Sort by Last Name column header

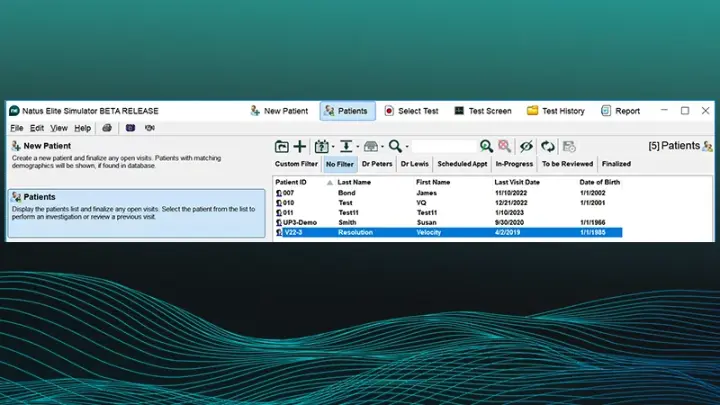click(x=354, y=182)
